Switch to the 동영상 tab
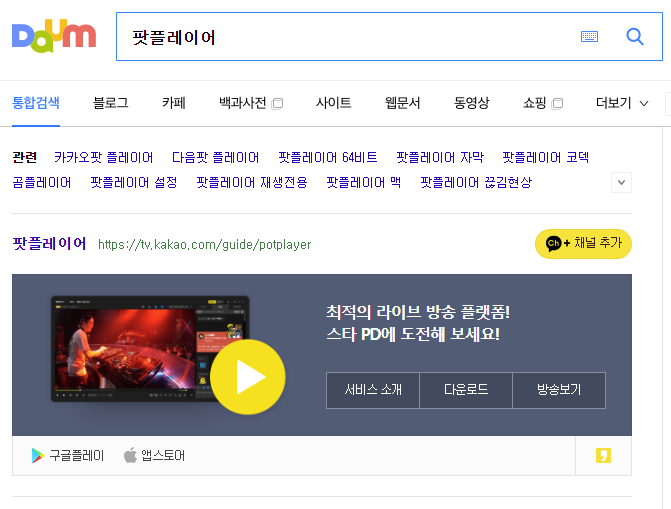 [x=472, y=103]
